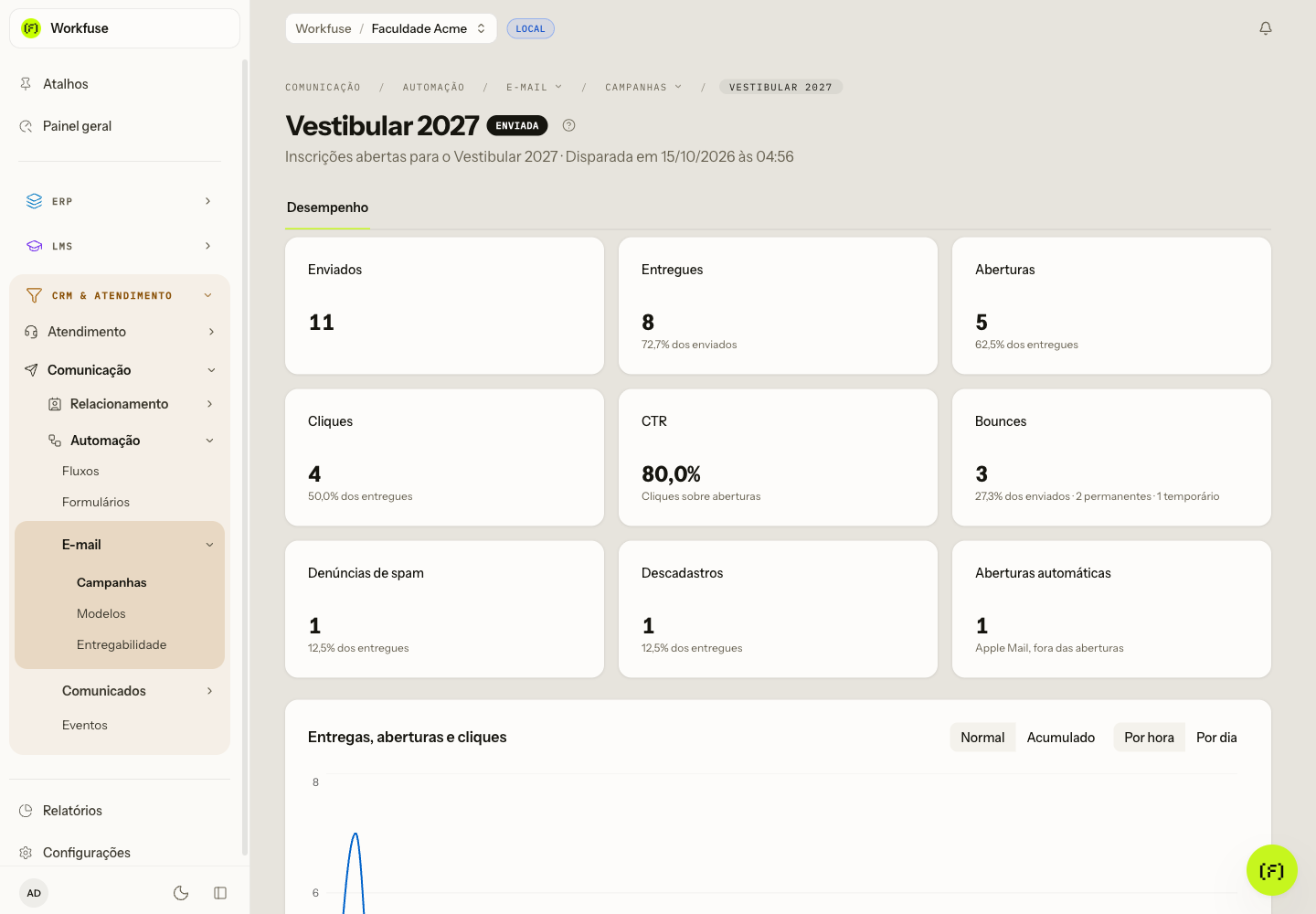Expand the Relacionamento submenu

coord(133,404)
